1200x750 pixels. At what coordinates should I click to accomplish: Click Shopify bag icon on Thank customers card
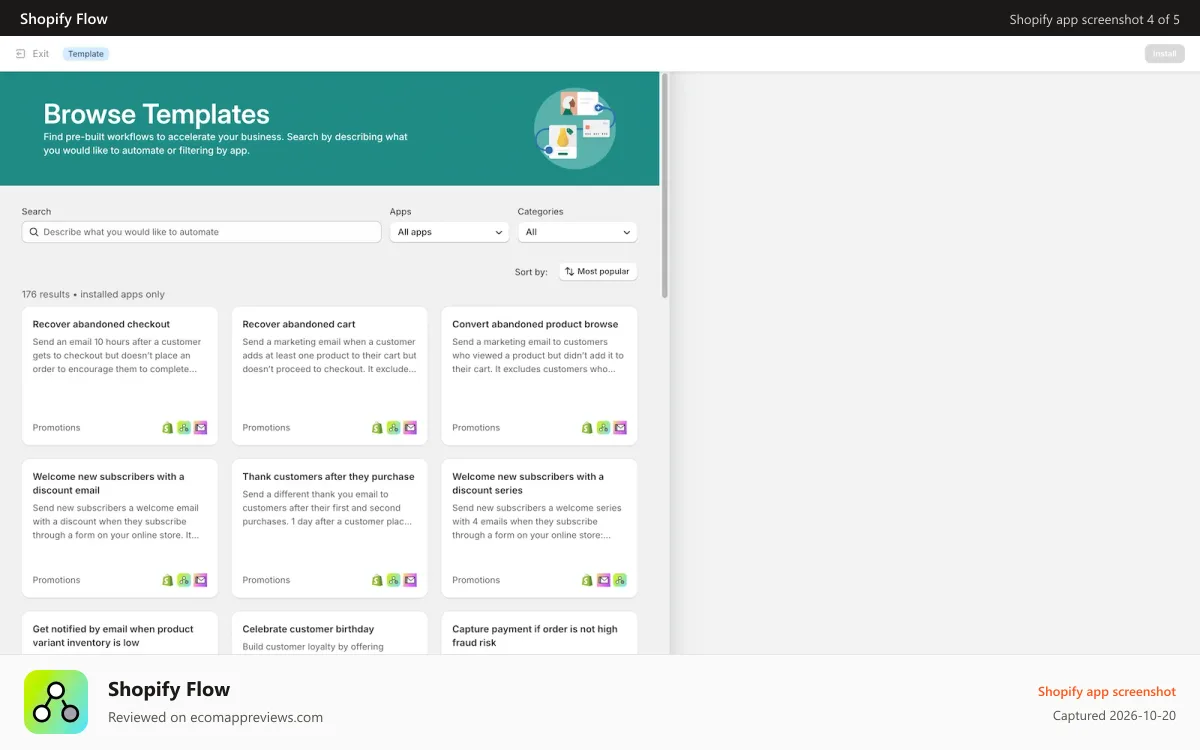point(377,580)
